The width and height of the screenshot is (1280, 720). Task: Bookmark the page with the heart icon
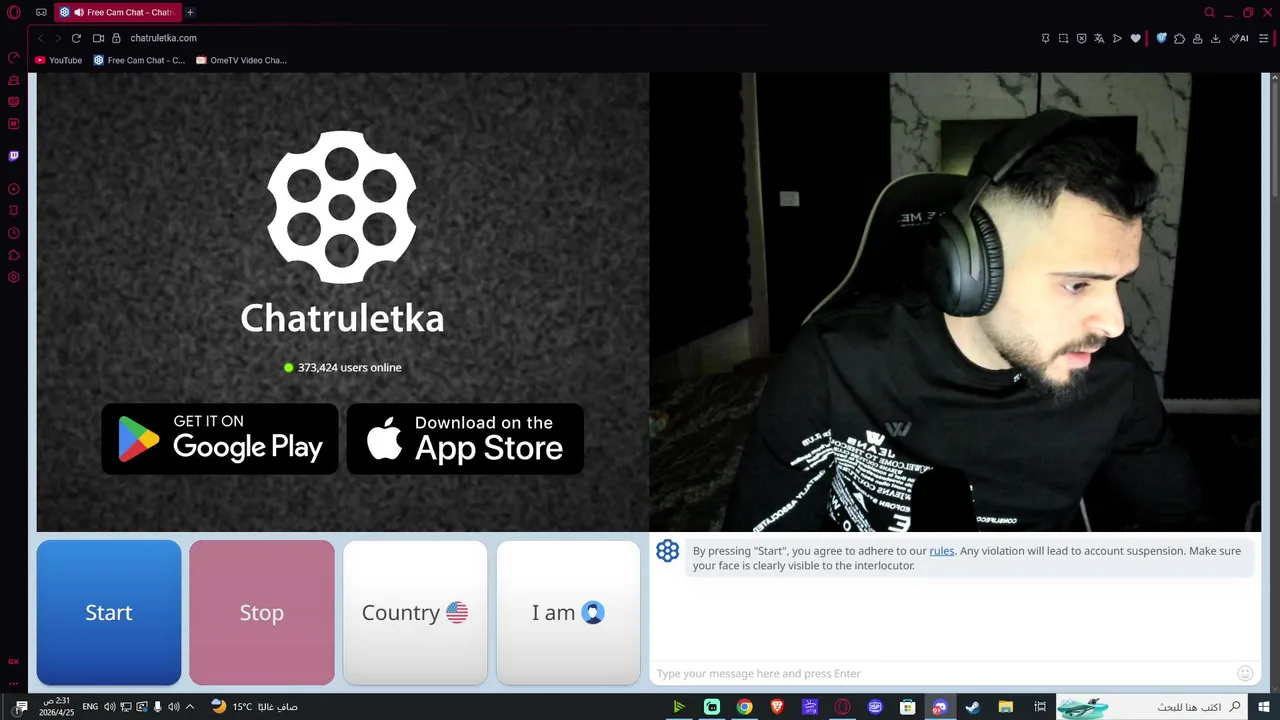(1135, 38)
